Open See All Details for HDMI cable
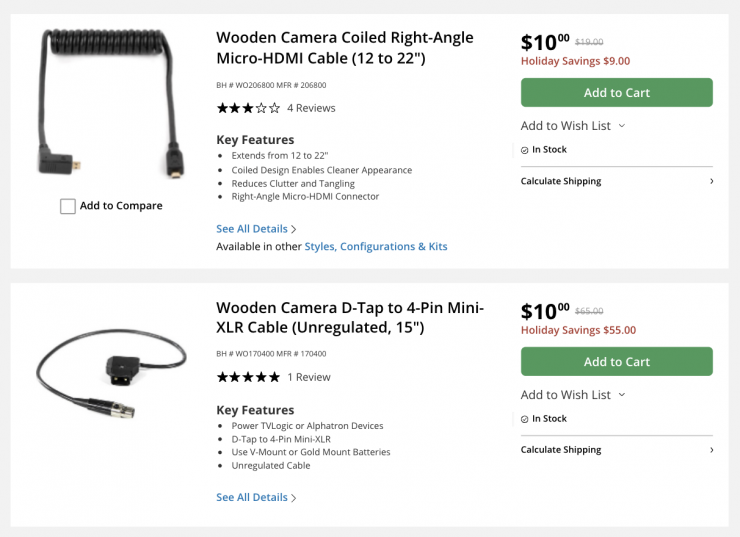 click(x=256, y=229)
